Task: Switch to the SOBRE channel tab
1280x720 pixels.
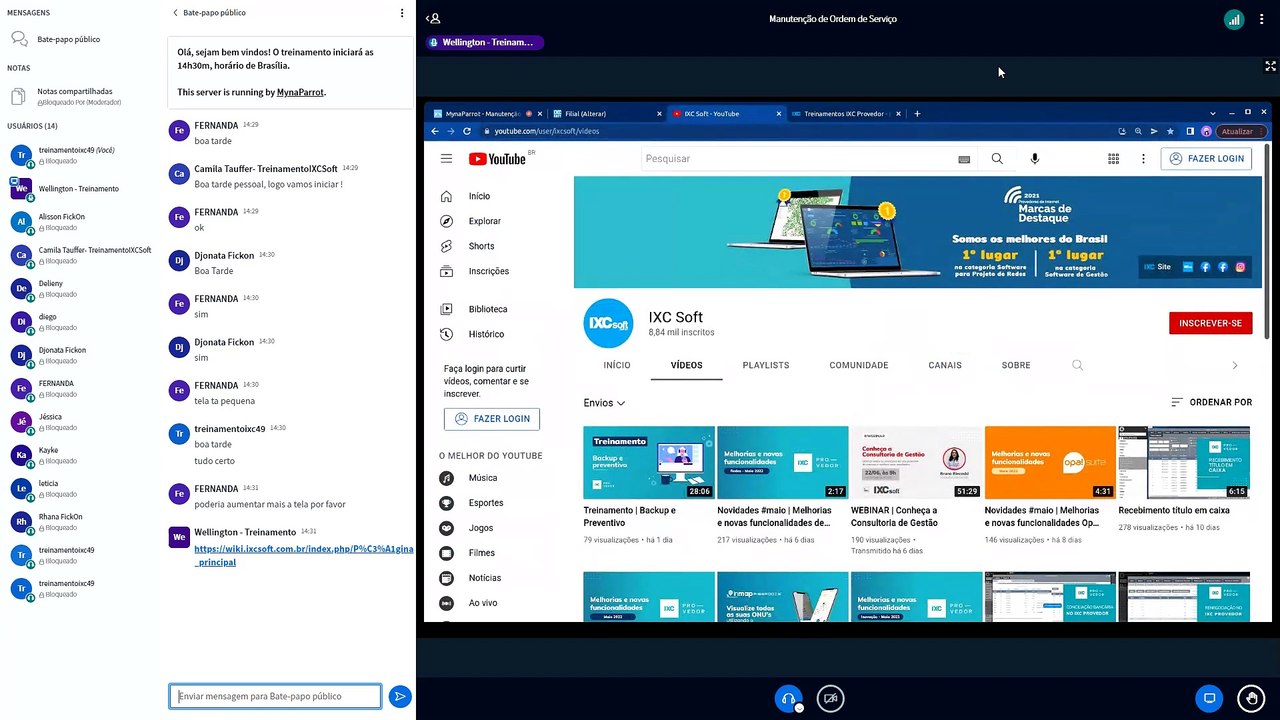Action: pos(1016,365)
